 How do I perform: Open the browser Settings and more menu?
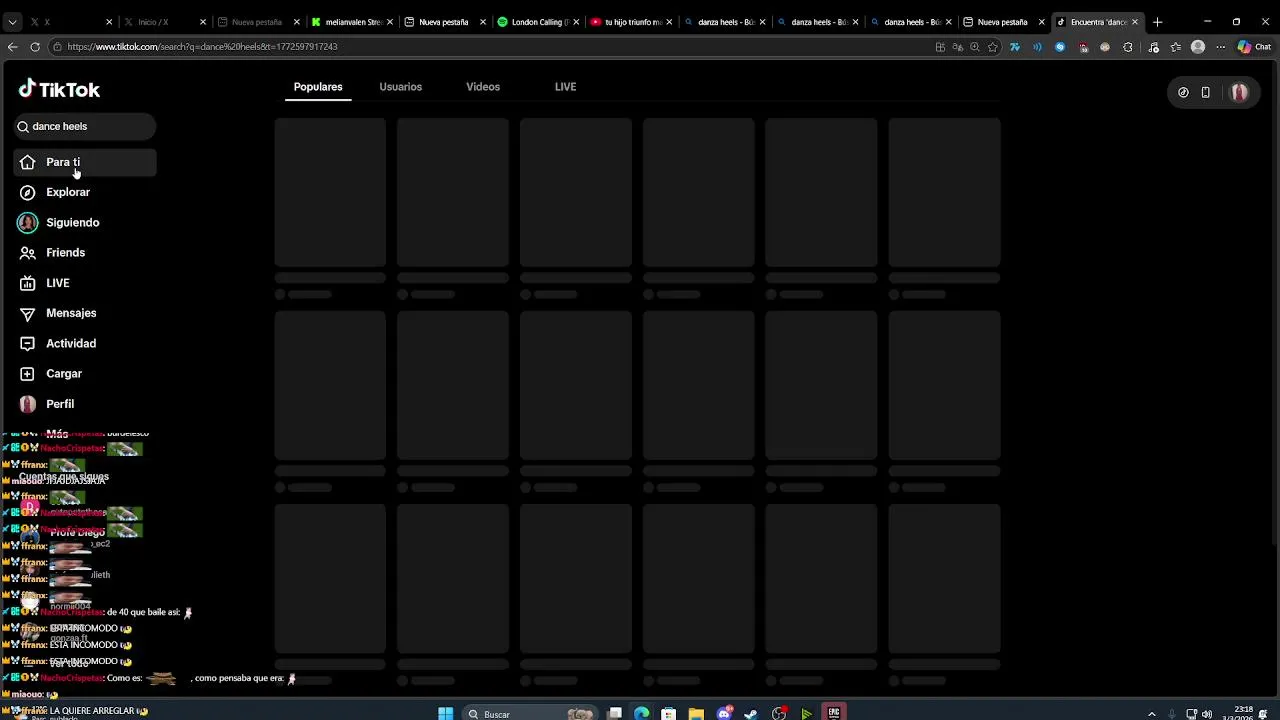click(x=1220, y=47)
